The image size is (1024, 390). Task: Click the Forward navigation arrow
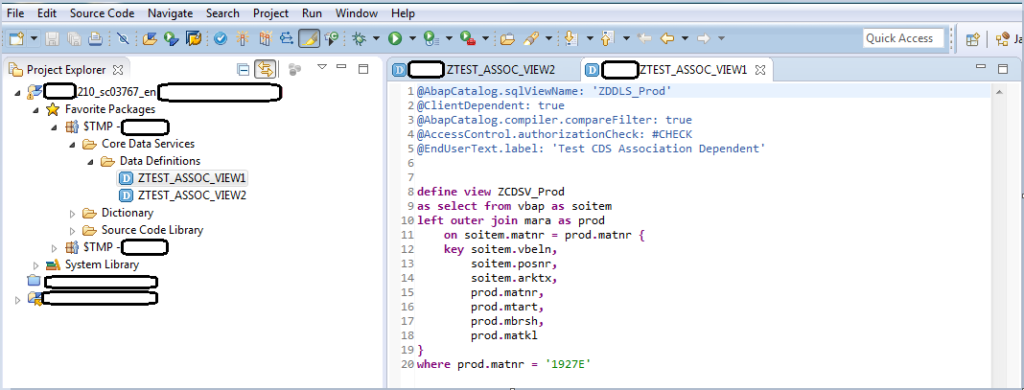[x=703, y=39]
